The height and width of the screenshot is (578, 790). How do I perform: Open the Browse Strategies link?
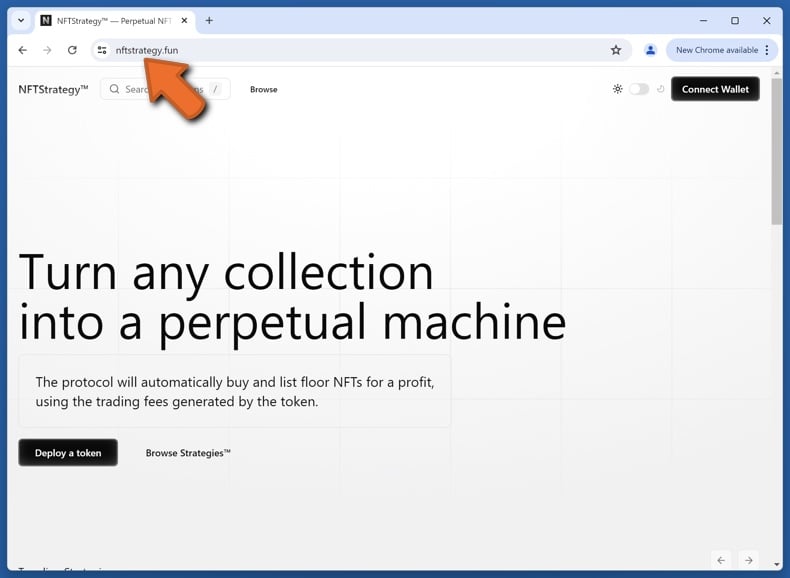point(188,453)
